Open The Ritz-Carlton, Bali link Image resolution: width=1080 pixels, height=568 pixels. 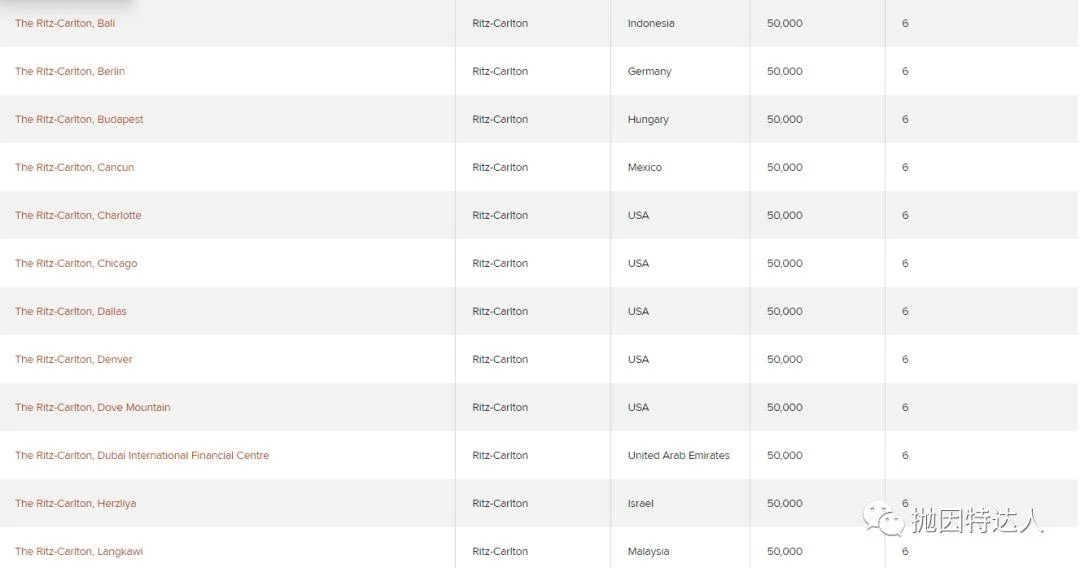tap(65, 23)
